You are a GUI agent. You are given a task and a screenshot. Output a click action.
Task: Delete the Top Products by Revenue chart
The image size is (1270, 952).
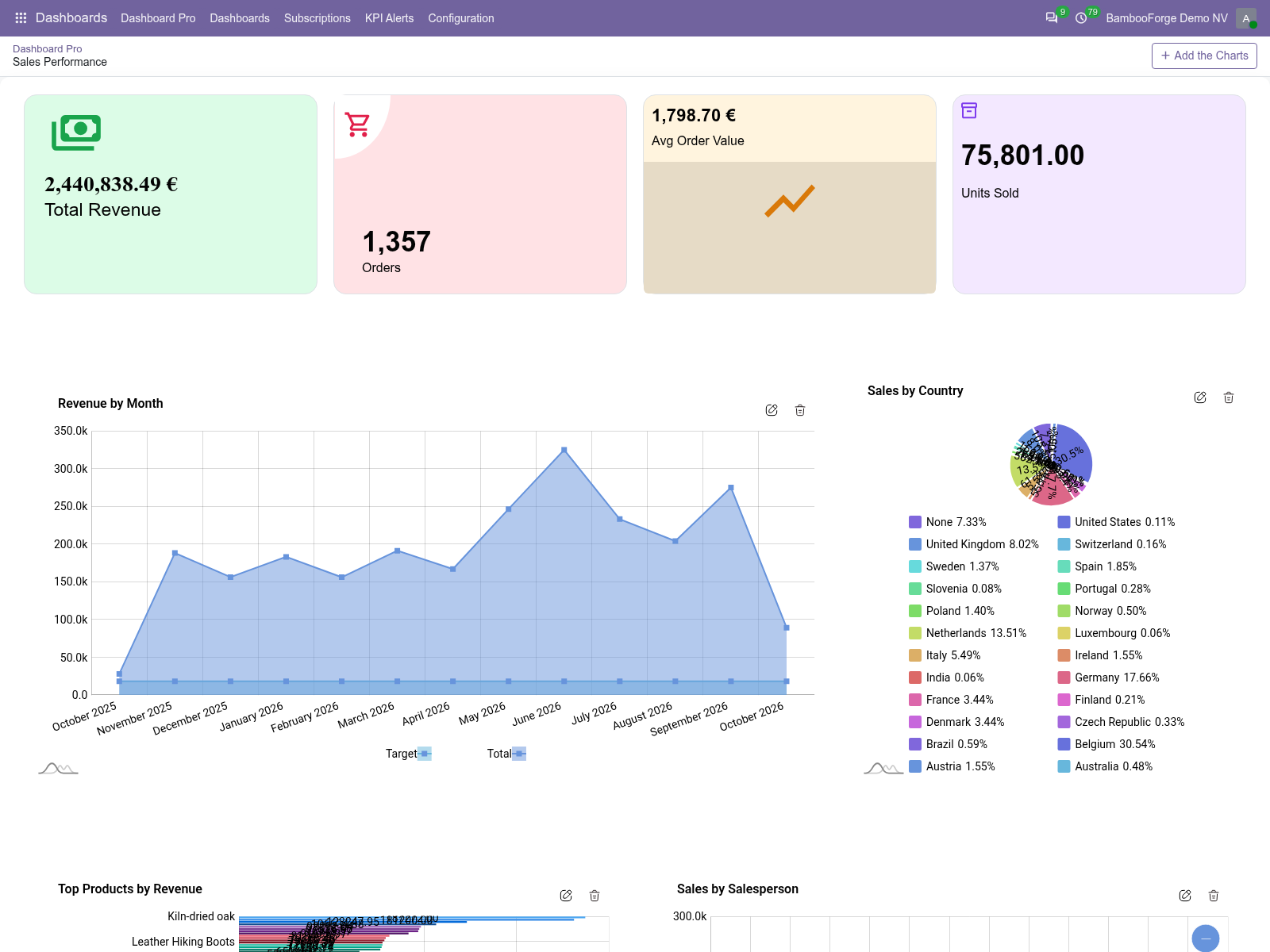point(595,896)
